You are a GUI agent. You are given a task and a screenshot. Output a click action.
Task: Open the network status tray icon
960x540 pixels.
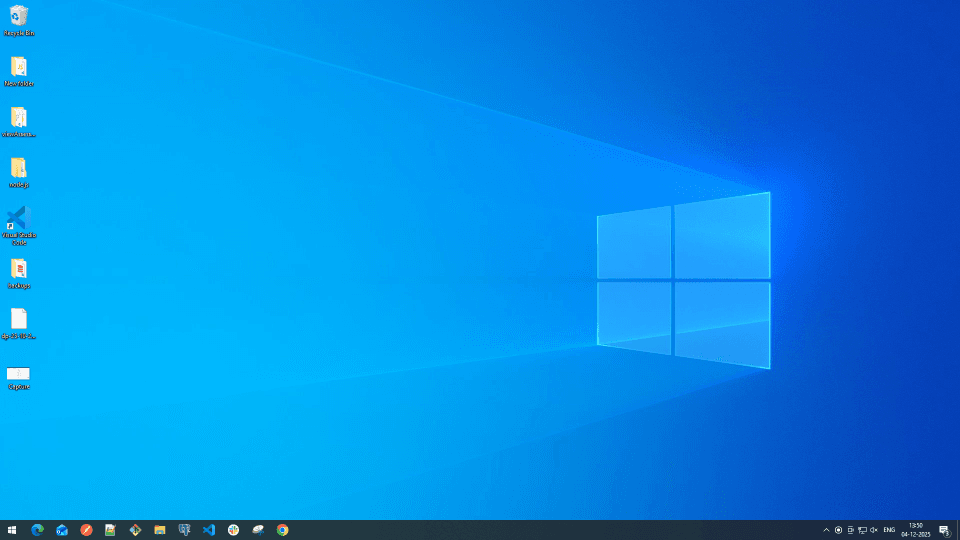tap(862, 530)
